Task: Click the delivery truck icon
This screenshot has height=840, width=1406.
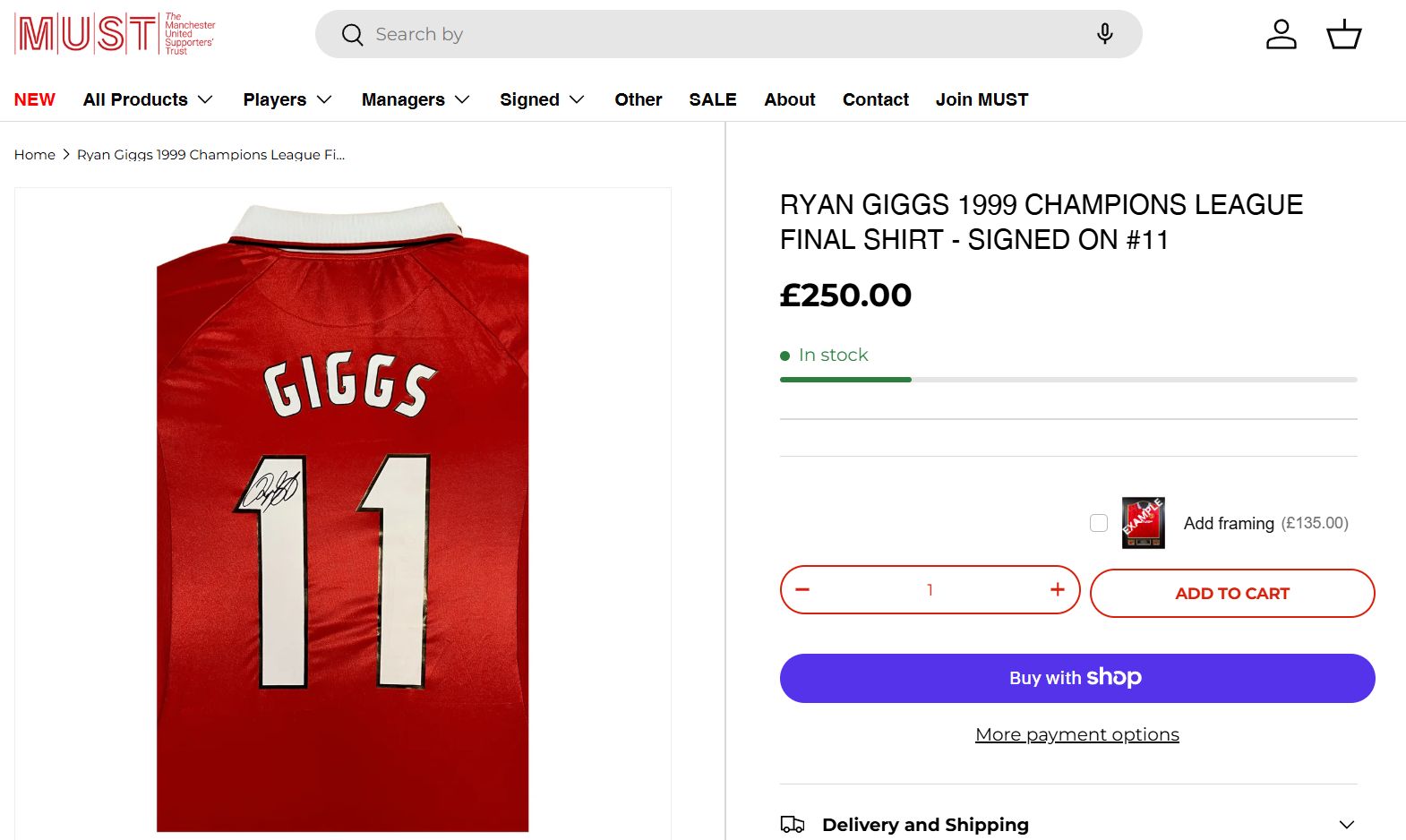Action: point(793,825)
